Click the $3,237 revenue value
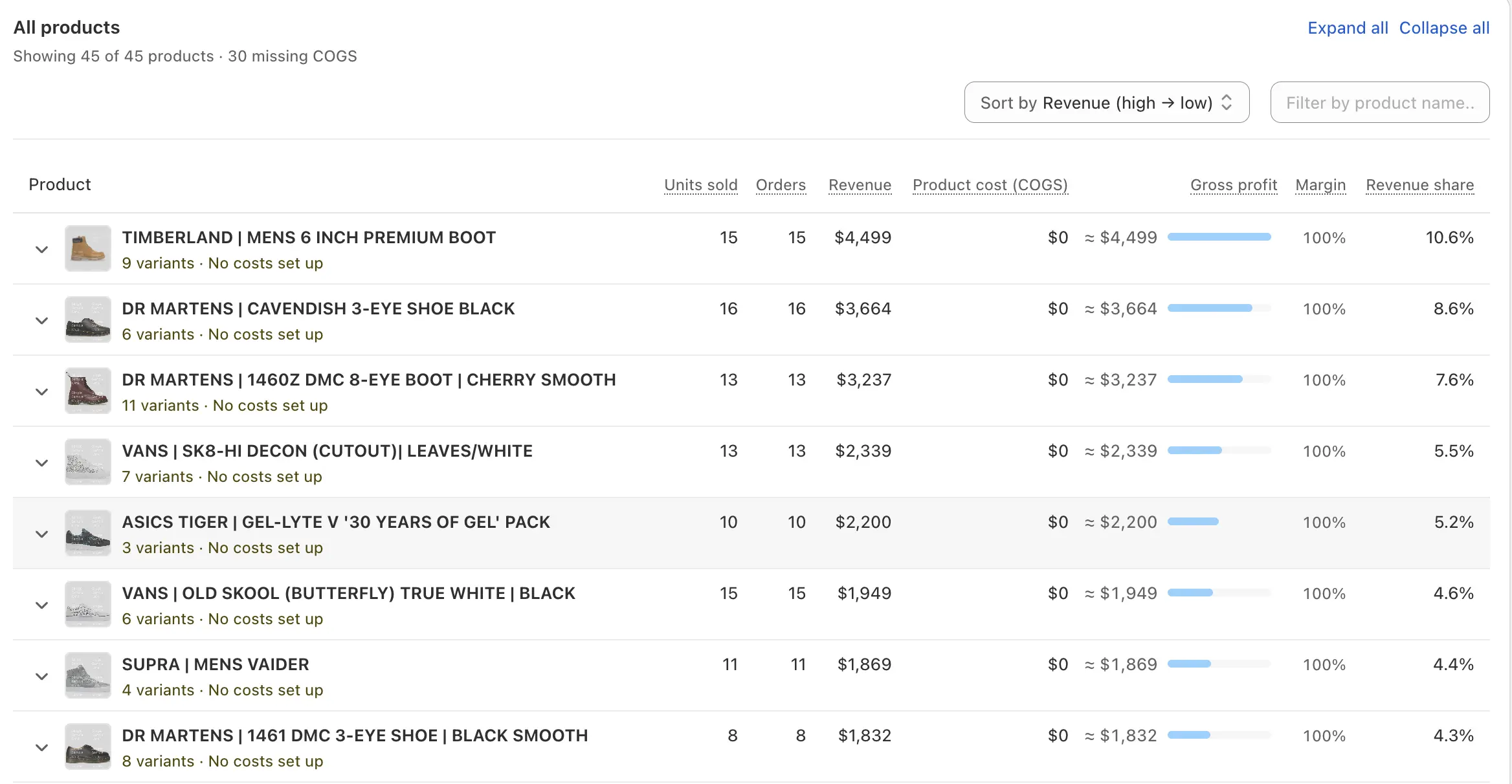The width and height of the screenshot is (1512, 784). (864, 380)
